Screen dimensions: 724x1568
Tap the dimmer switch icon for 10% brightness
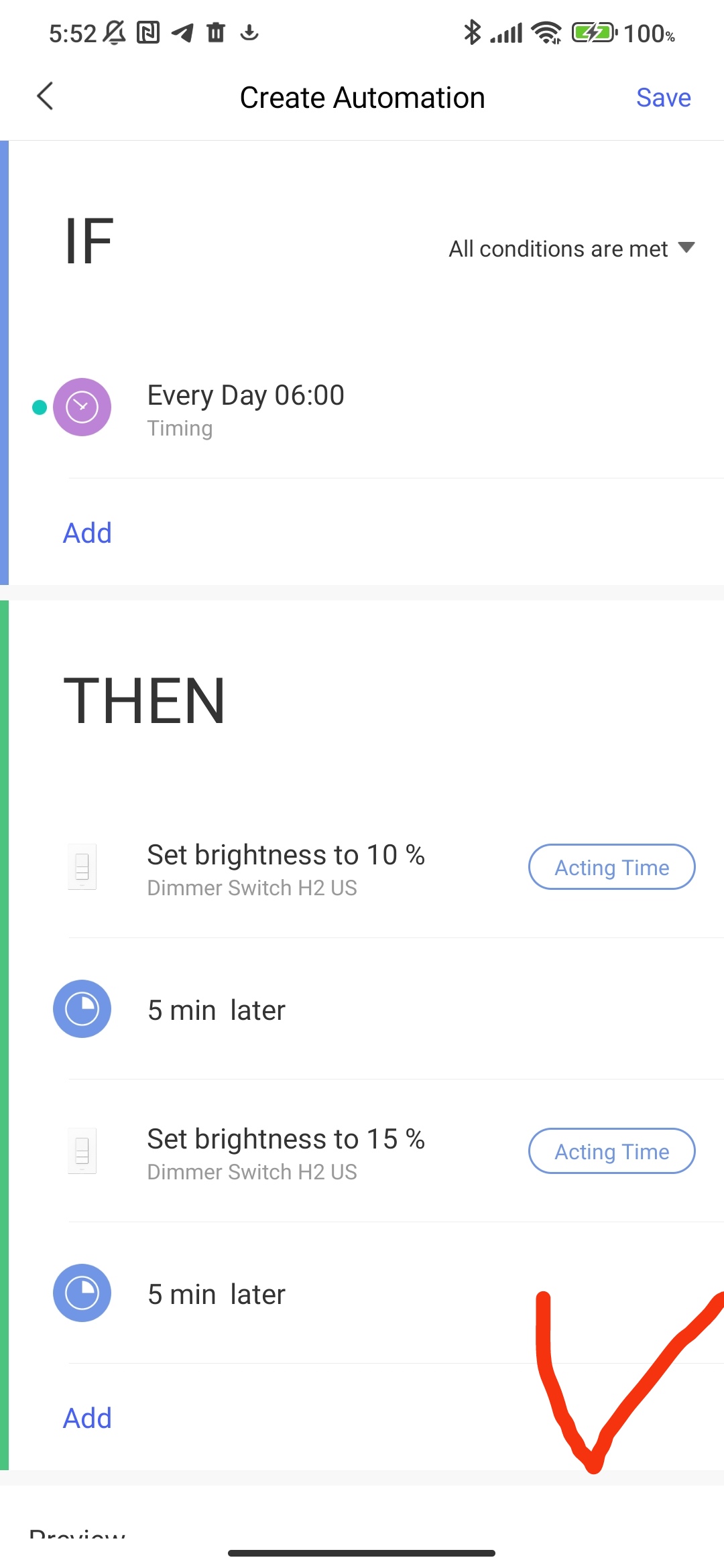tap(82, 867)
